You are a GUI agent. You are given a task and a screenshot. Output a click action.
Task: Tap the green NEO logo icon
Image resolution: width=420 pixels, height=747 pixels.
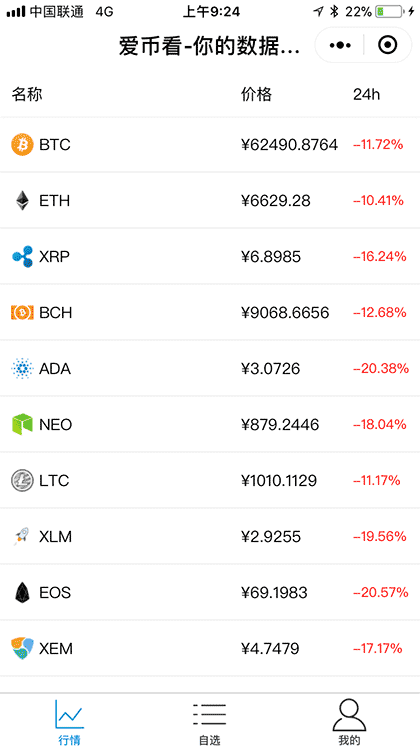[x=22, y=424]
